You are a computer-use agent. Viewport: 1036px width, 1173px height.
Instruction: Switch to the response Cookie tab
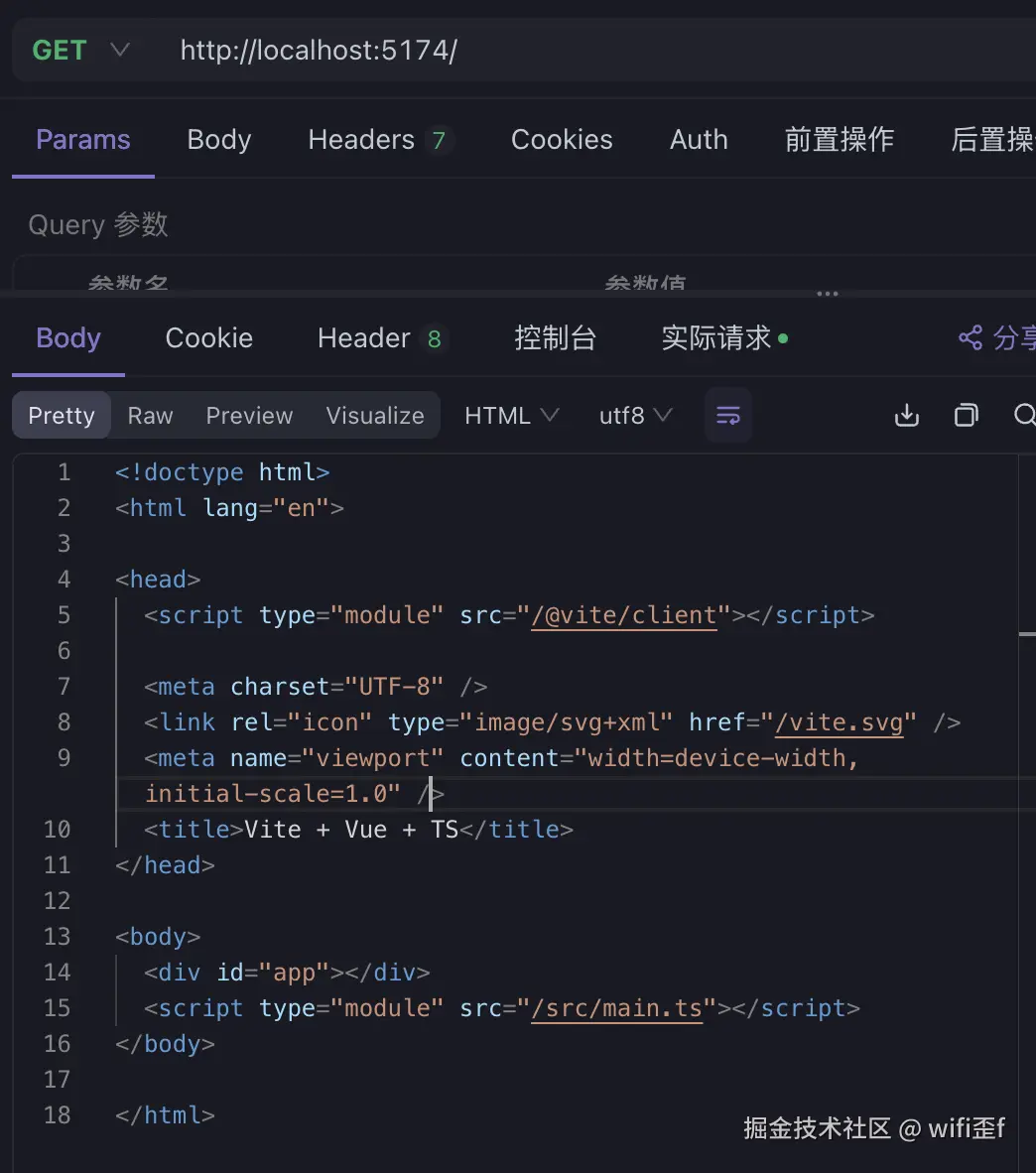pyautogui.click(x=208, y=338)
